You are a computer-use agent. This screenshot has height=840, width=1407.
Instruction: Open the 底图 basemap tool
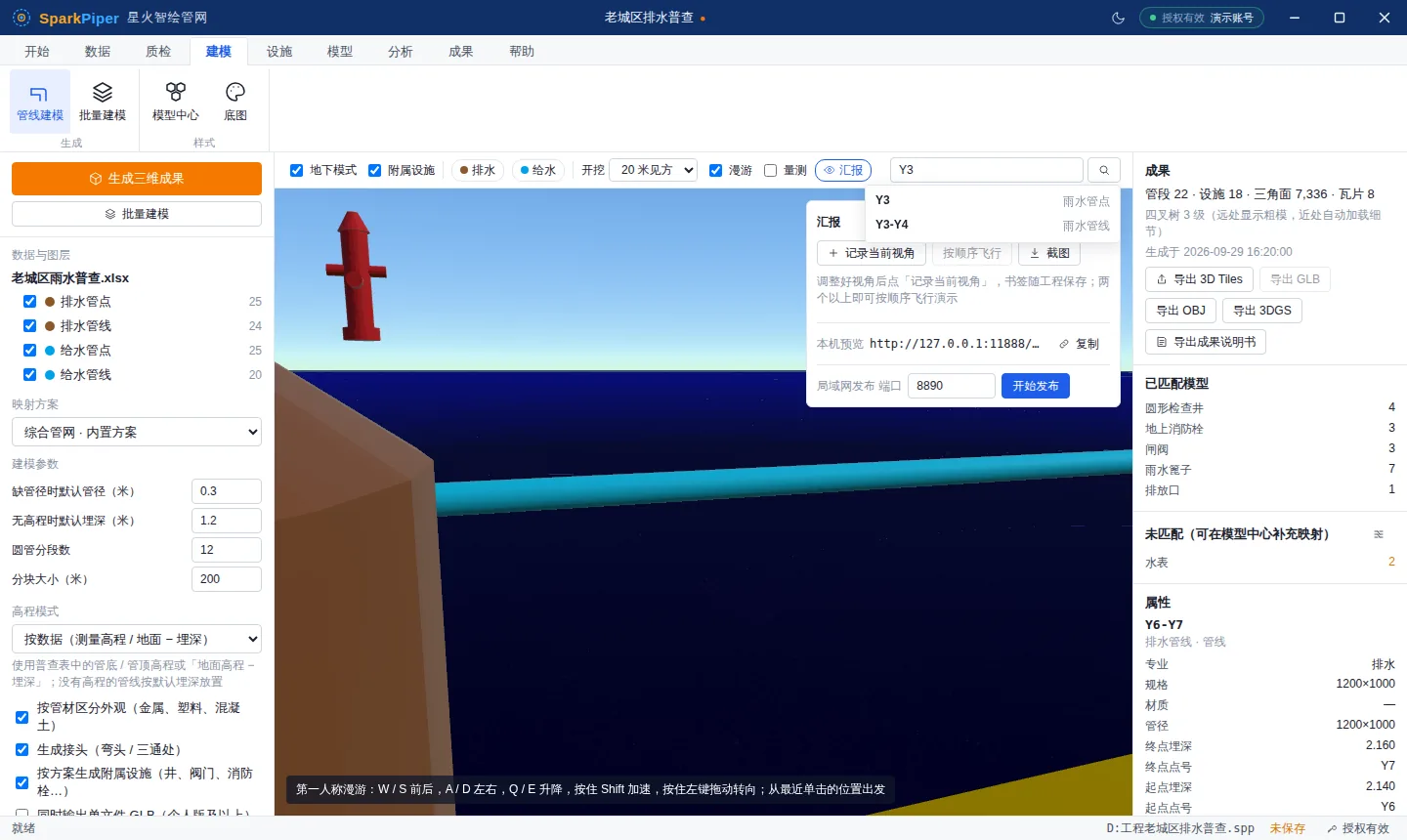tap(235, 102)
